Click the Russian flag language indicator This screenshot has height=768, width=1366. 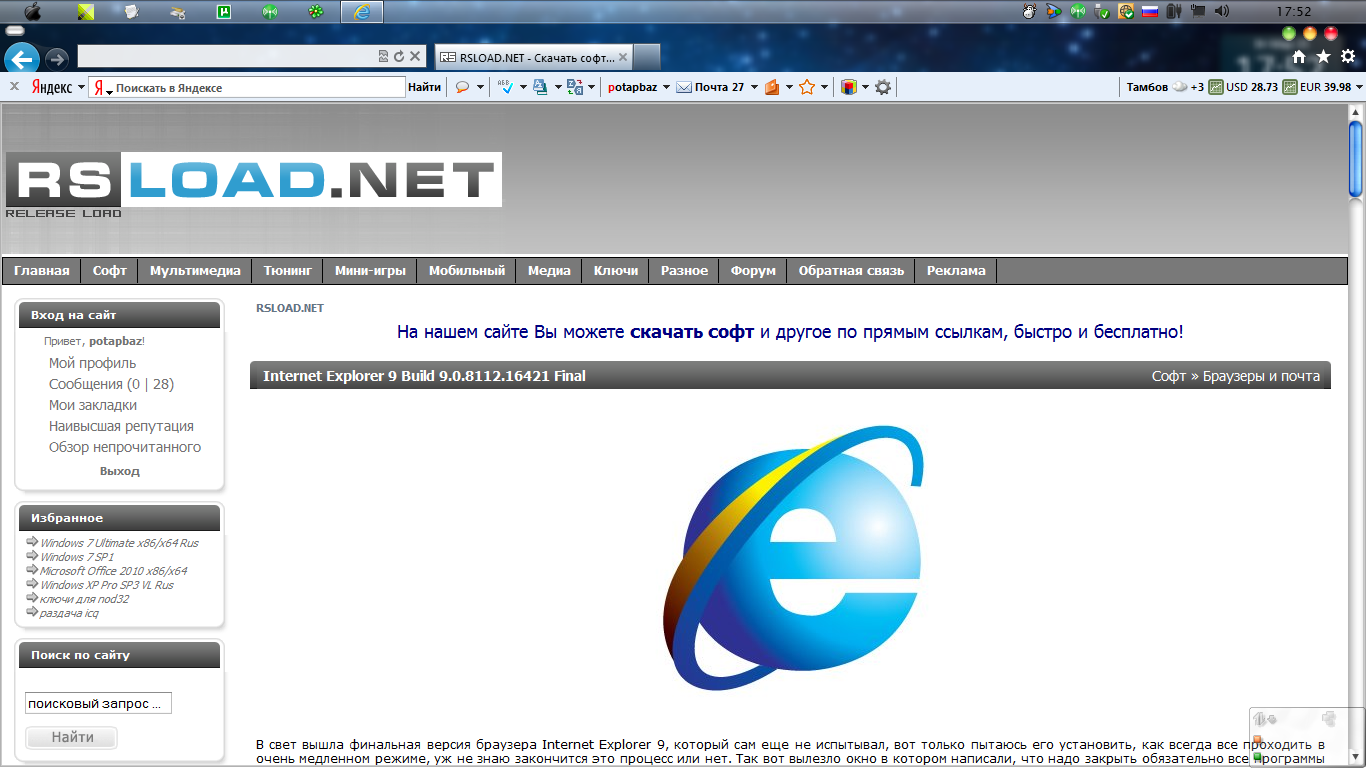(x=1149, y=12)
